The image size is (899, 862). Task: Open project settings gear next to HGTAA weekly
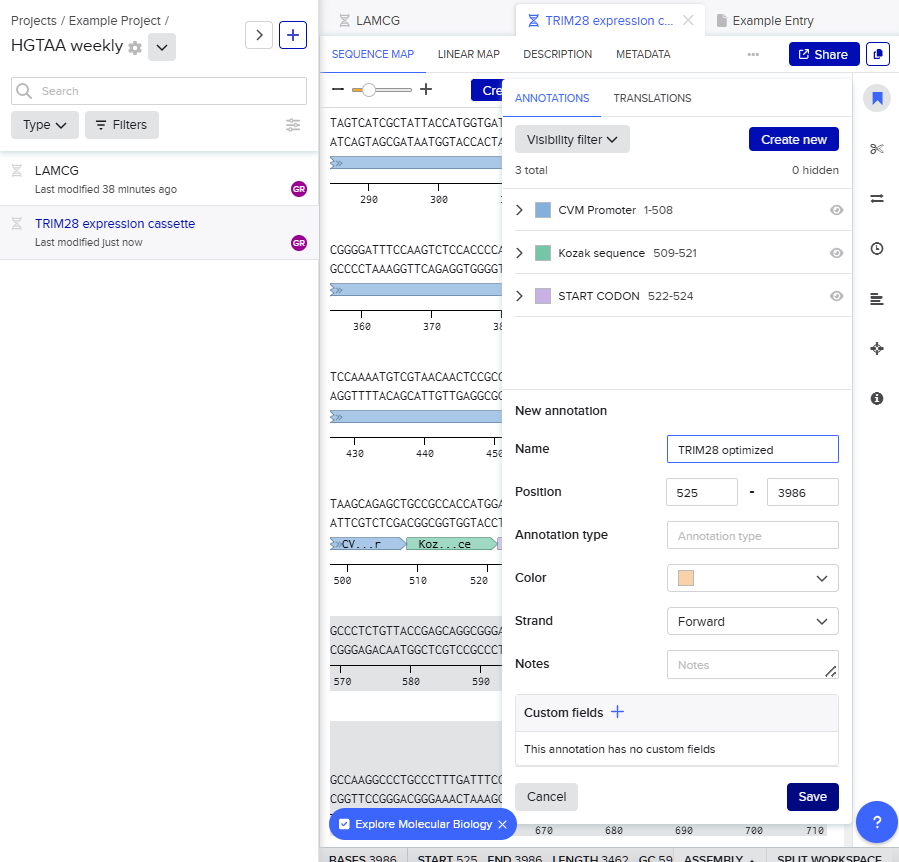(x=135, y=47)
